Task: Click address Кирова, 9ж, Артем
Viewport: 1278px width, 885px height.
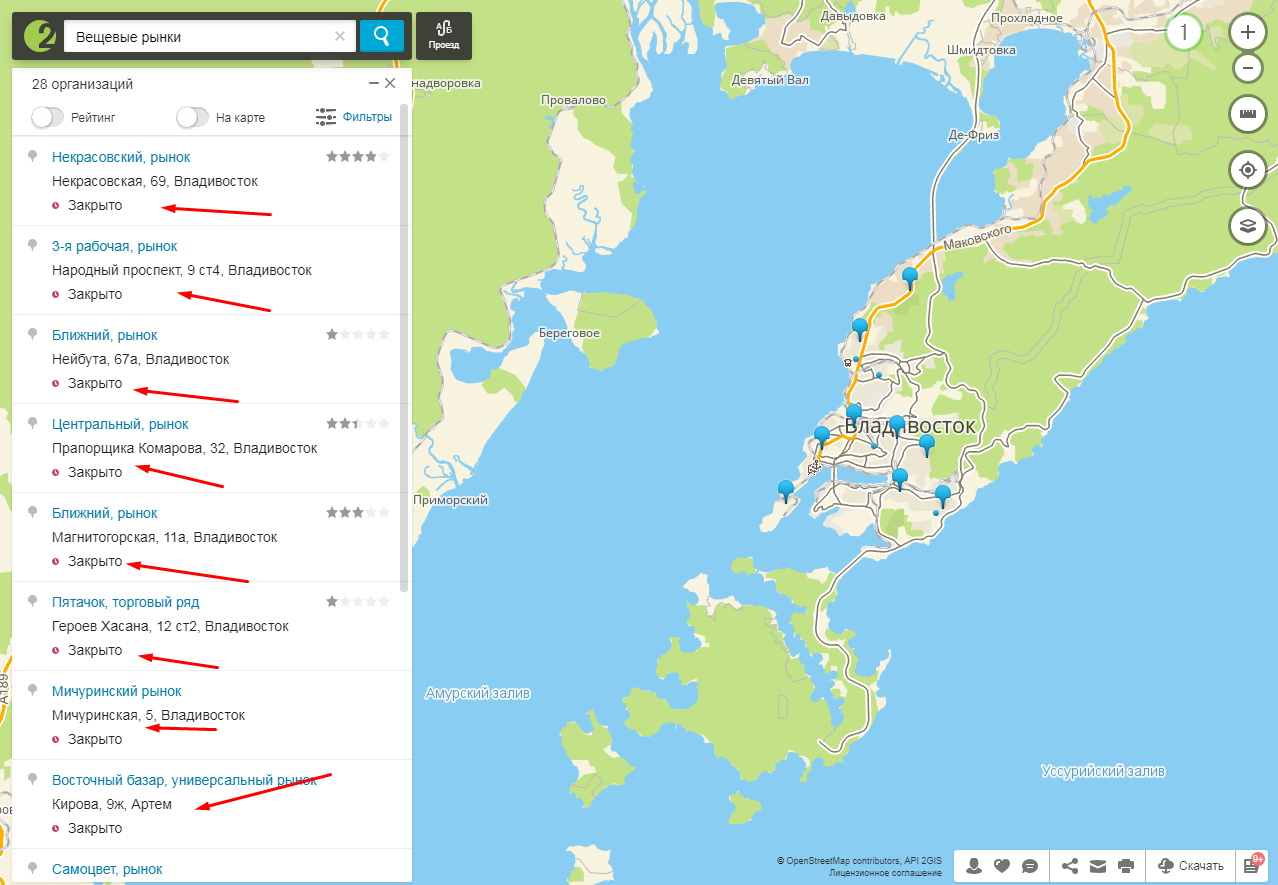Action: coord(112,804)
